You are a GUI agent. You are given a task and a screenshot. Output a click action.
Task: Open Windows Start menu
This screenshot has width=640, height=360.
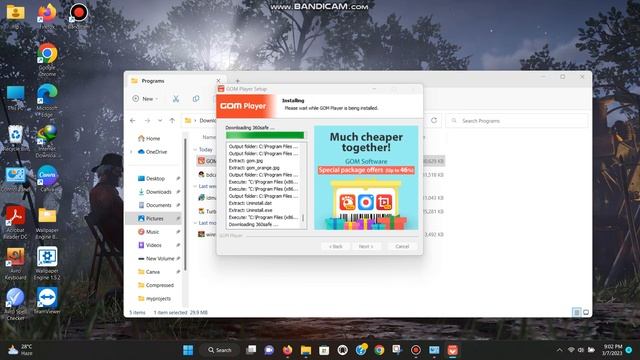(x=188, y=350)
